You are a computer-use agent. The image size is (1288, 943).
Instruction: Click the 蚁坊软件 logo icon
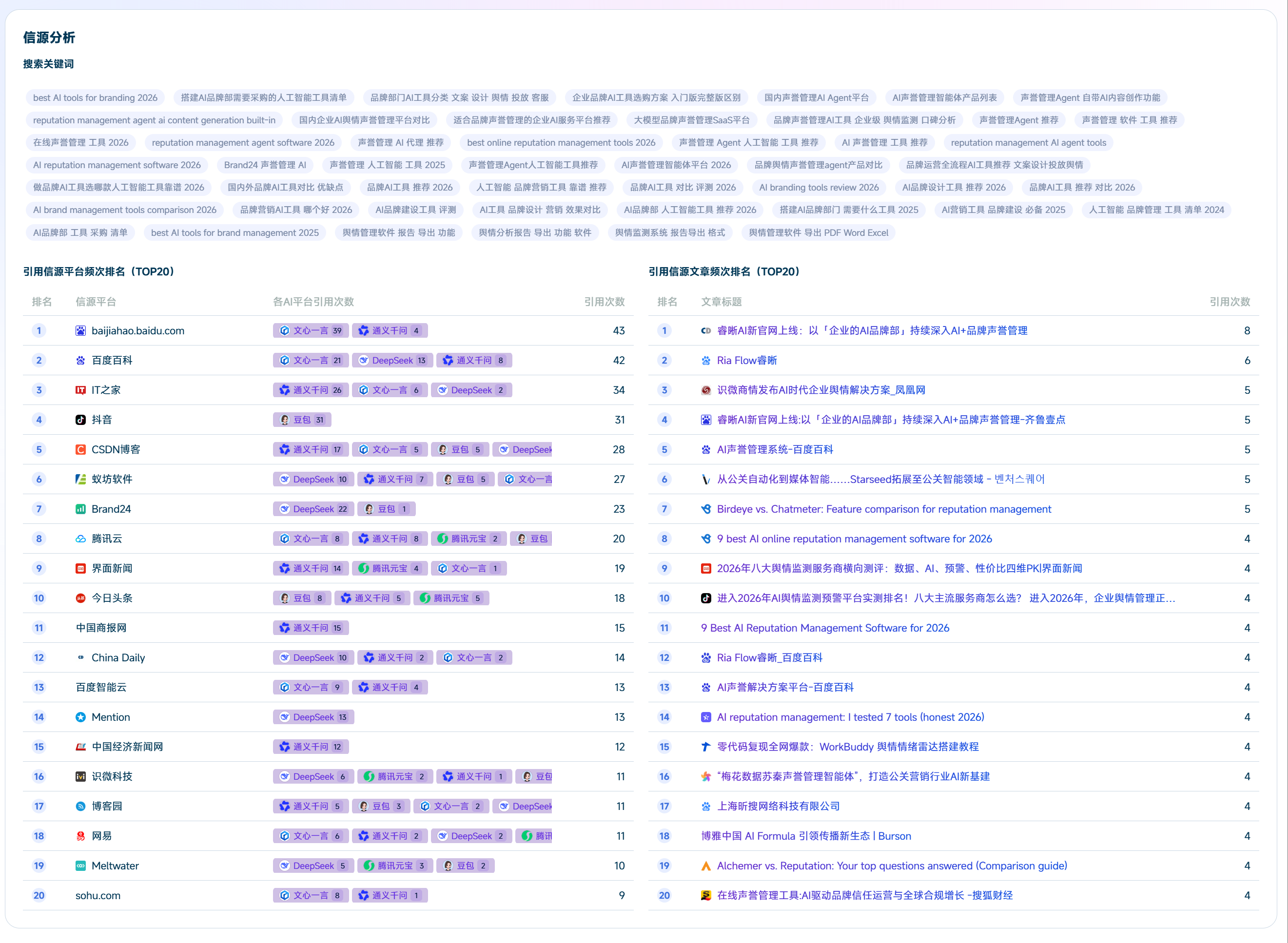coord(80,479)
